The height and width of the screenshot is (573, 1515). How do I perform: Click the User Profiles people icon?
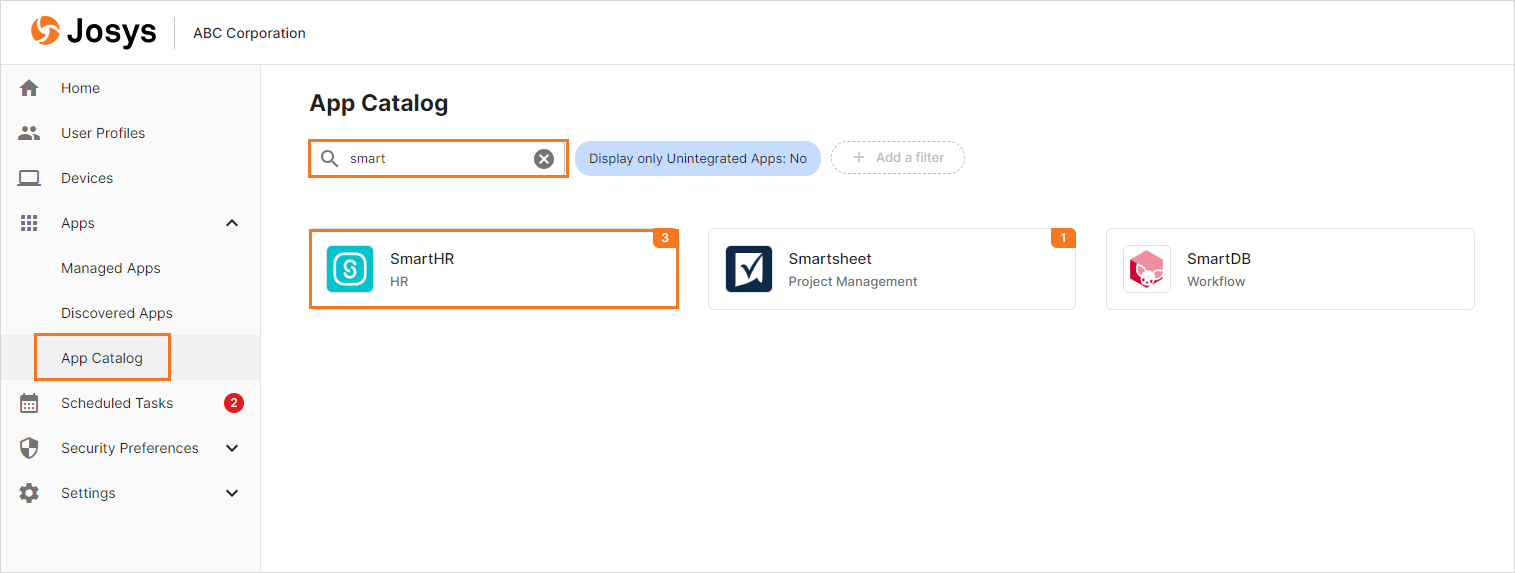(29, 133)
